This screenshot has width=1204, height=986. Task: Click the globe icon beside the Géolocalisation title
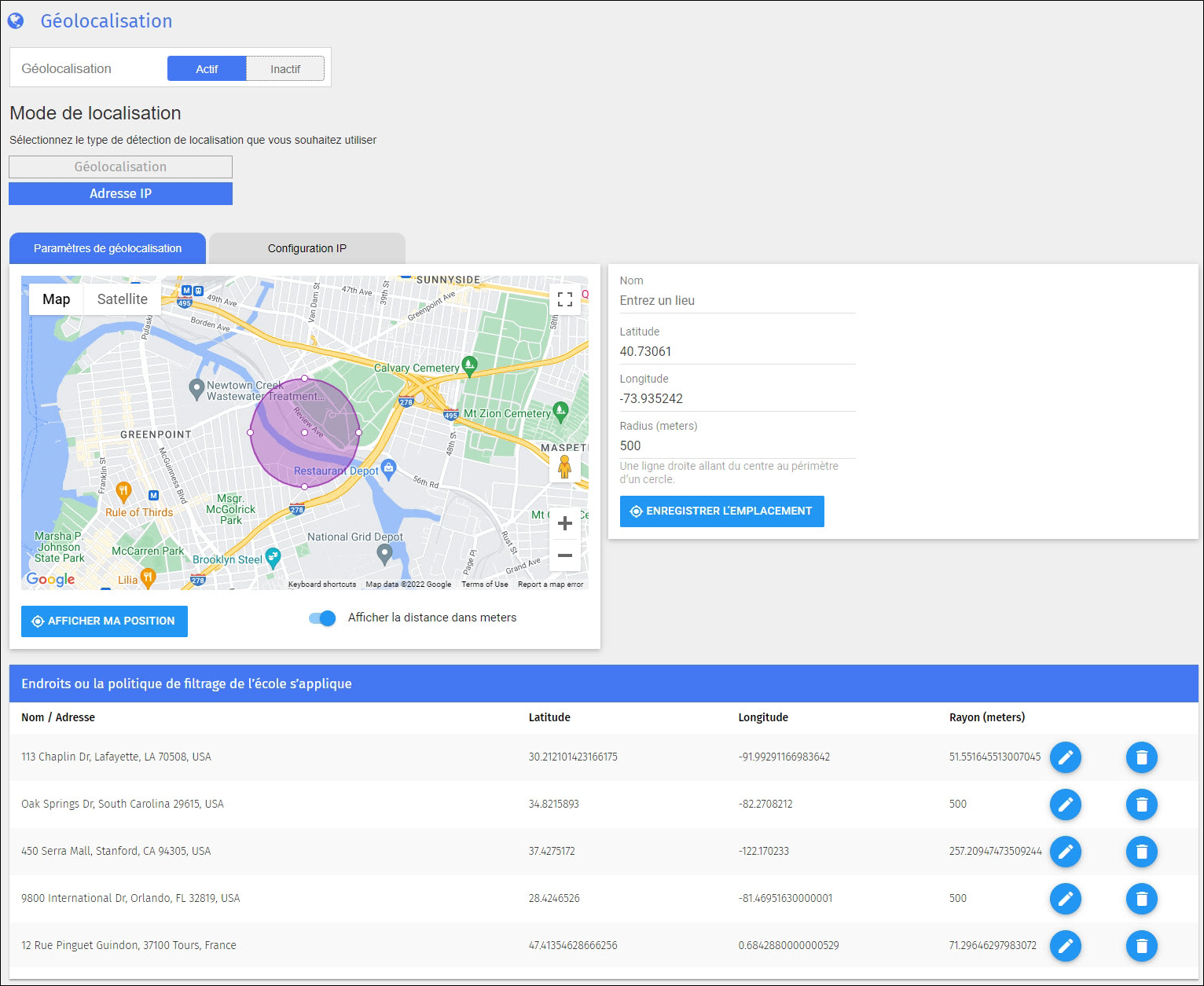[16, 21]
